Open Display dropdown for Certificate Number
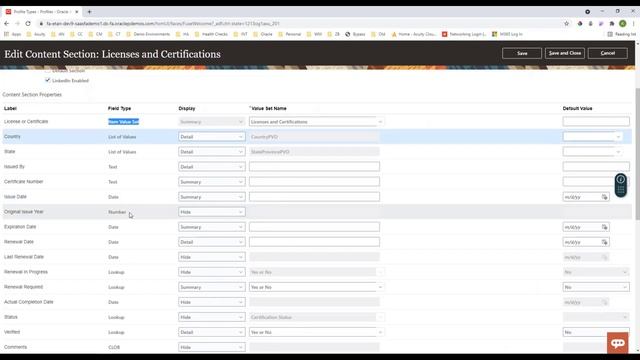640x360 pixels. (x=211, y=182)
